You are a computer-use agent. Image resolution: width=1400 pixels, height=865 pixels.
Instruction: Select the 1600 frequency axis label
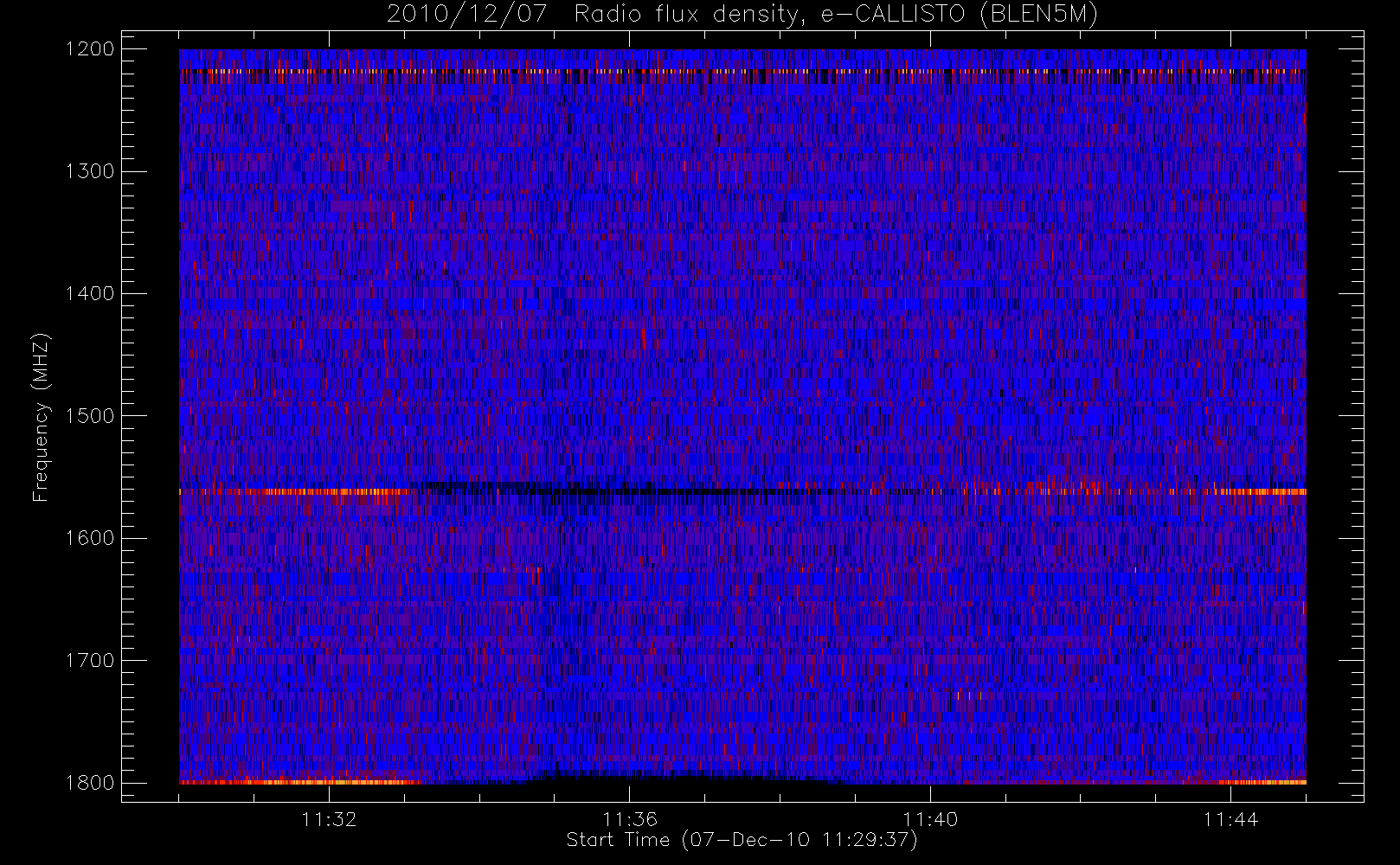click(90, 538)
